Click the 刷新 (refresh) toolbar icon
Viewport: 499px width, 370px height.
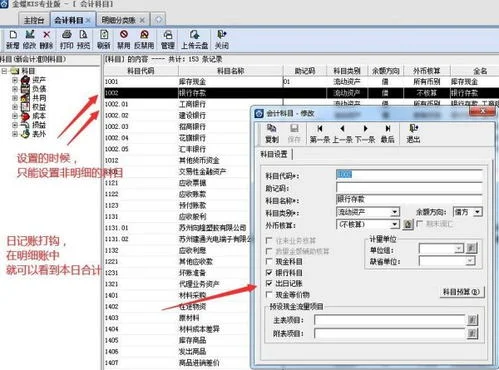(x=104, y=39)
